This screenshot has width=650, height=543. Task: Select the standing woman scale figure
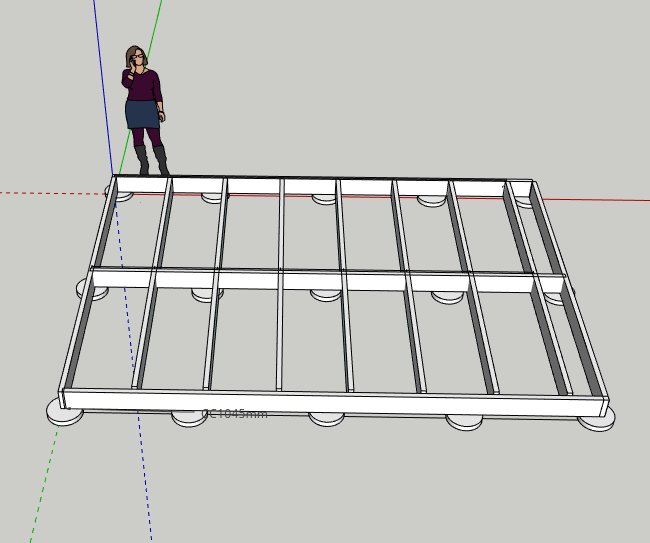pos(145,110)
